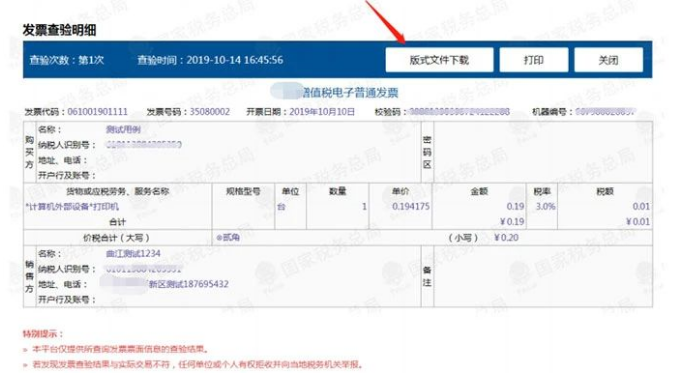Click the second notice about 税务机关举报

pos(198,365)
